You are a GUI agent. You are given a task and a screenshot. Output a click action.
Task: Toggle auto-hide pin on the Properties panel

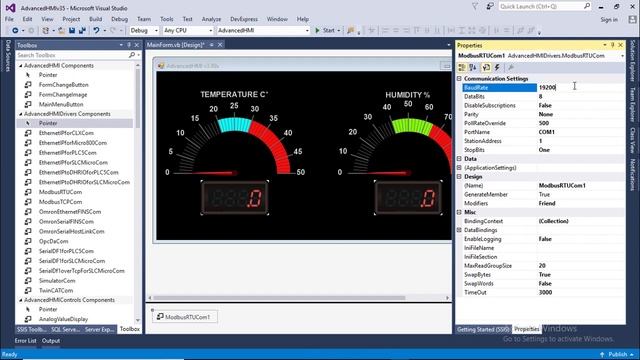coord(613,45)
